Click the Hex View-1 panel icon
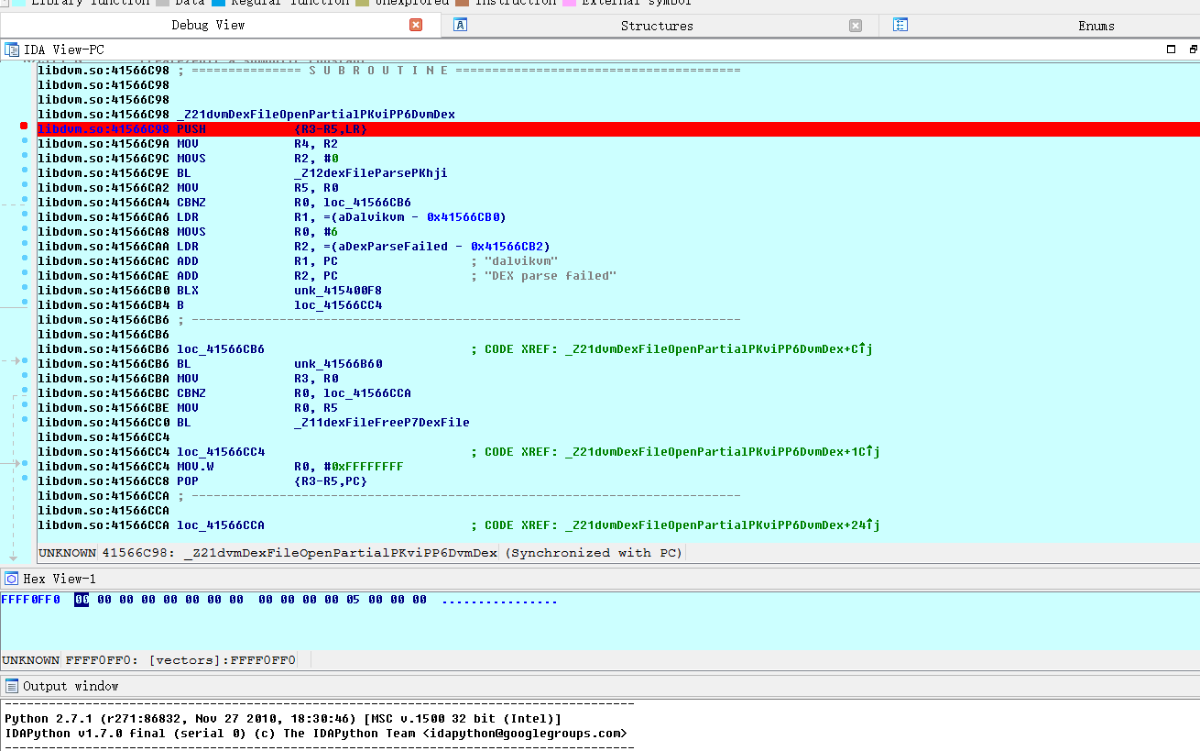Screen dimensions: 1200x751 (11, 578)
